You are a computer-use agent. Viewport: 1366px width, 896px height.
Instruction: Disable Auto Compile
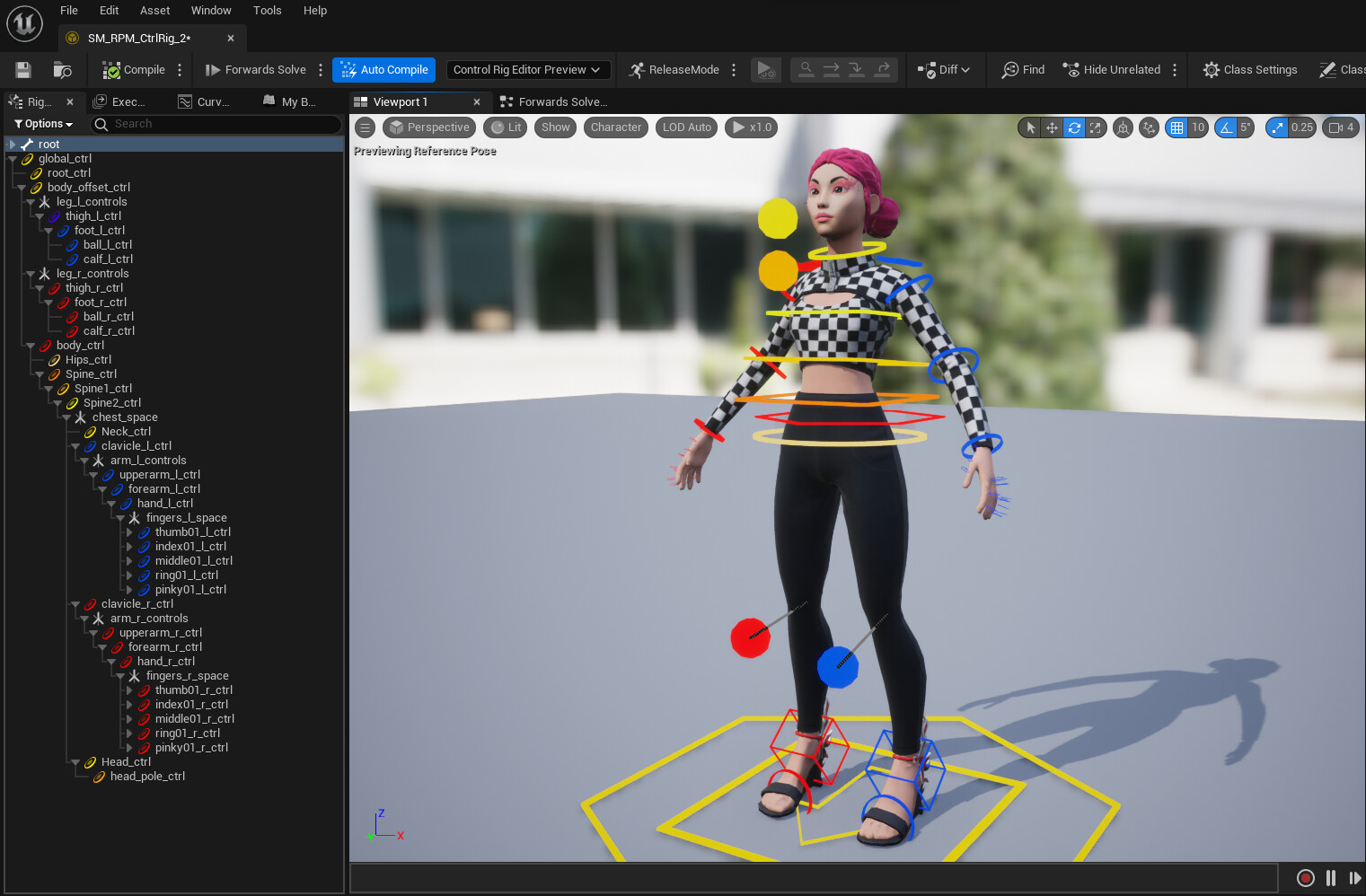(x=383, y=69)
